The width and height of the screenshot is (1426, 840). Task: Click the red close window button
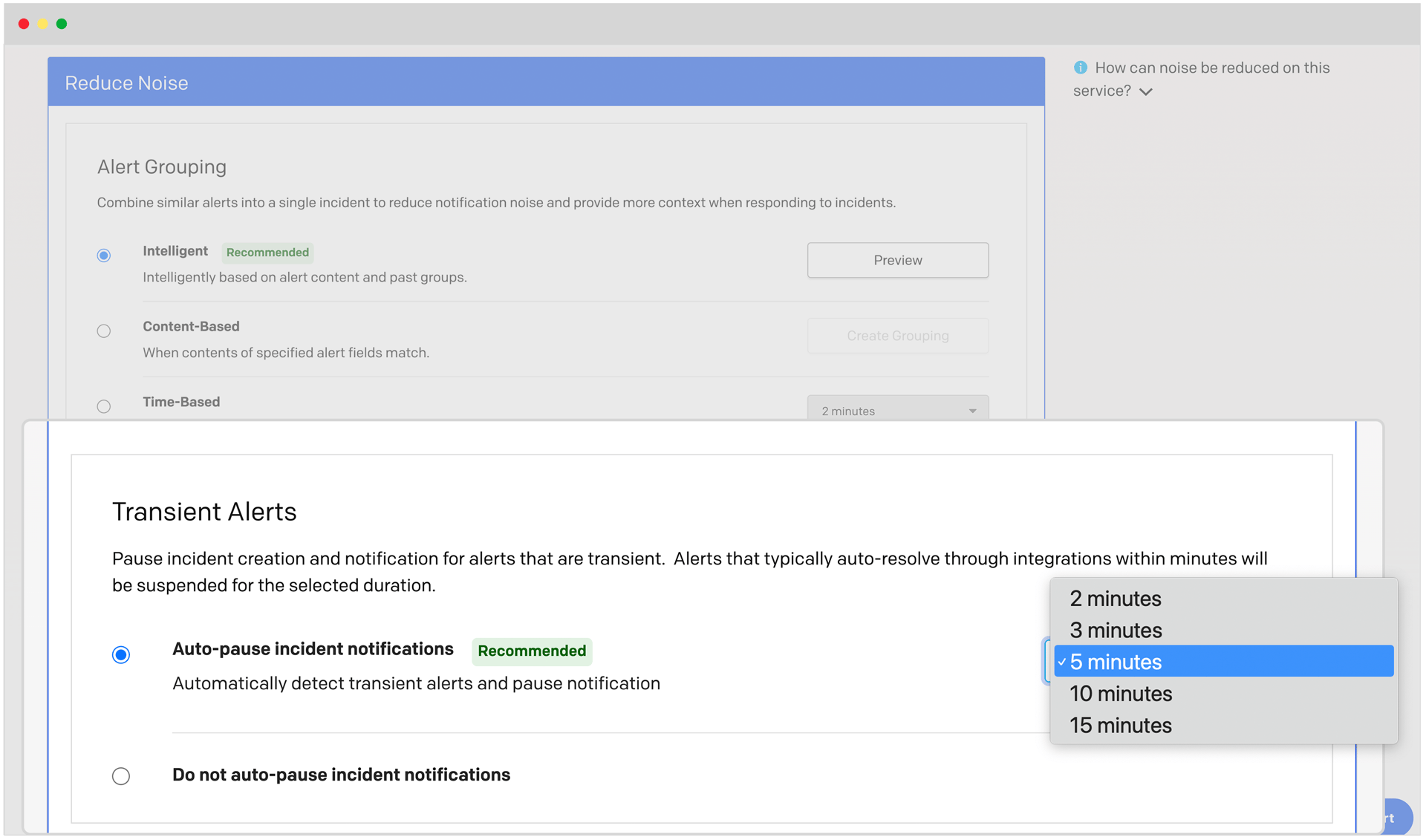point(24,24)
